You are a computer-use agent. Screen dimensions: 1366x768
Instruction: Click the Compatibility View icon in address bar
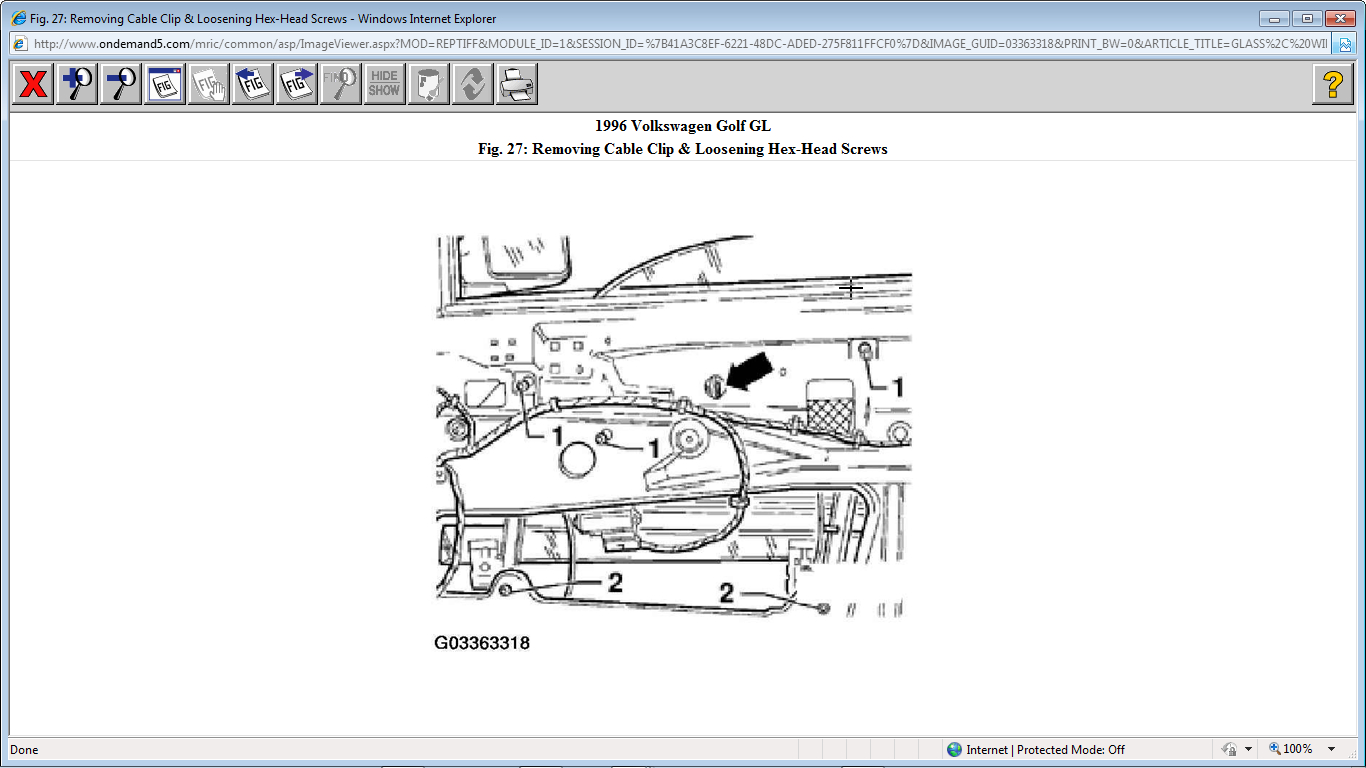point(1345,44)
